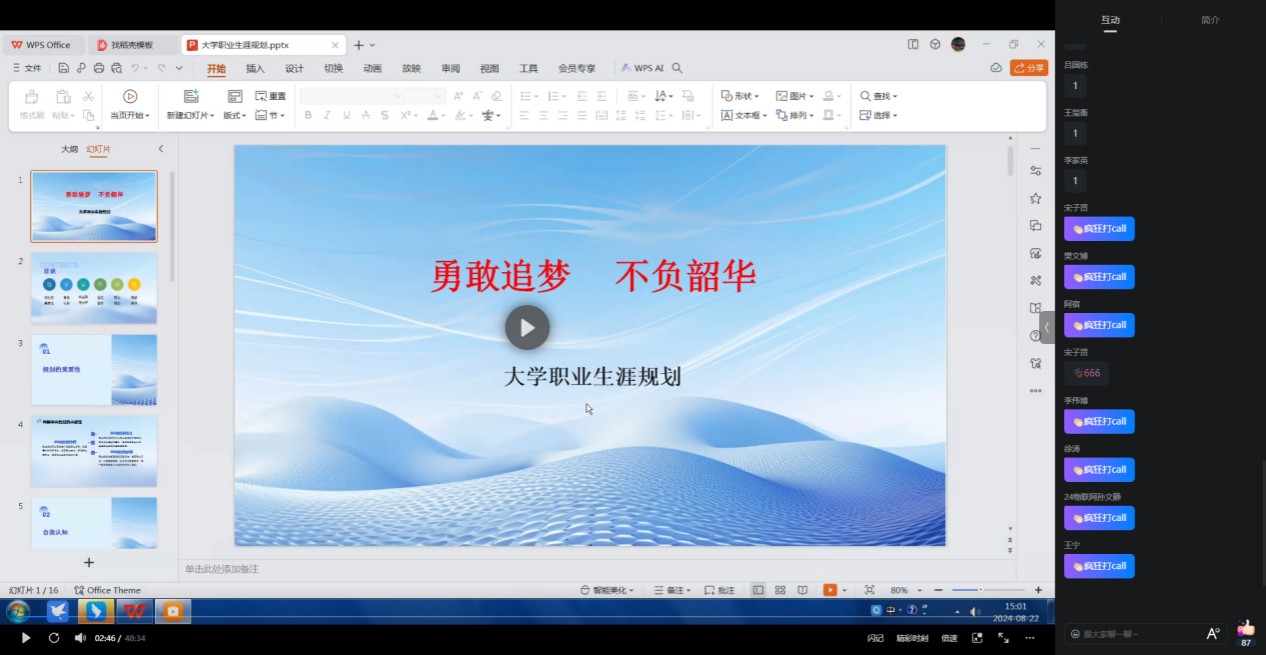Click the orange 分享 share button
The width and height of the screenshot is (1266, 655).
pyautogui.click(x=1029, y=68)
